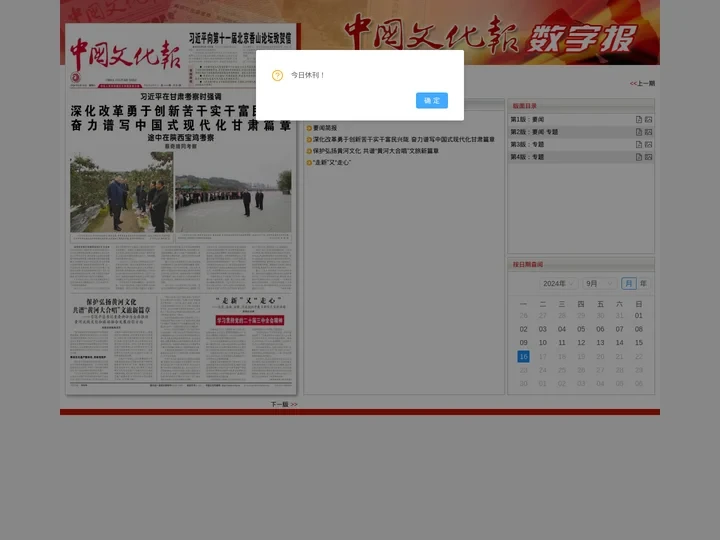The height and width of the screenshot is (540, 720).
Task: Select calendar date 14
Action: click(619, 343)
